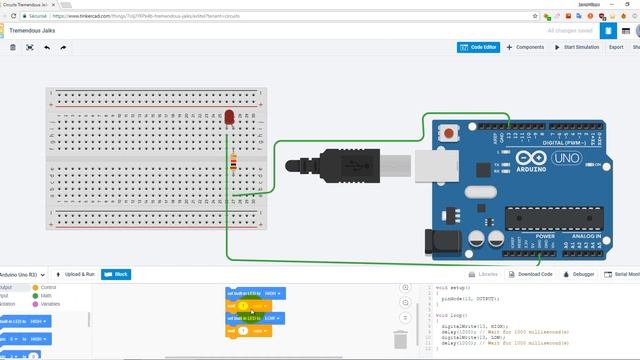Click the pink Variables category color dot
This screenshot has width=640, height=360.
35,304
